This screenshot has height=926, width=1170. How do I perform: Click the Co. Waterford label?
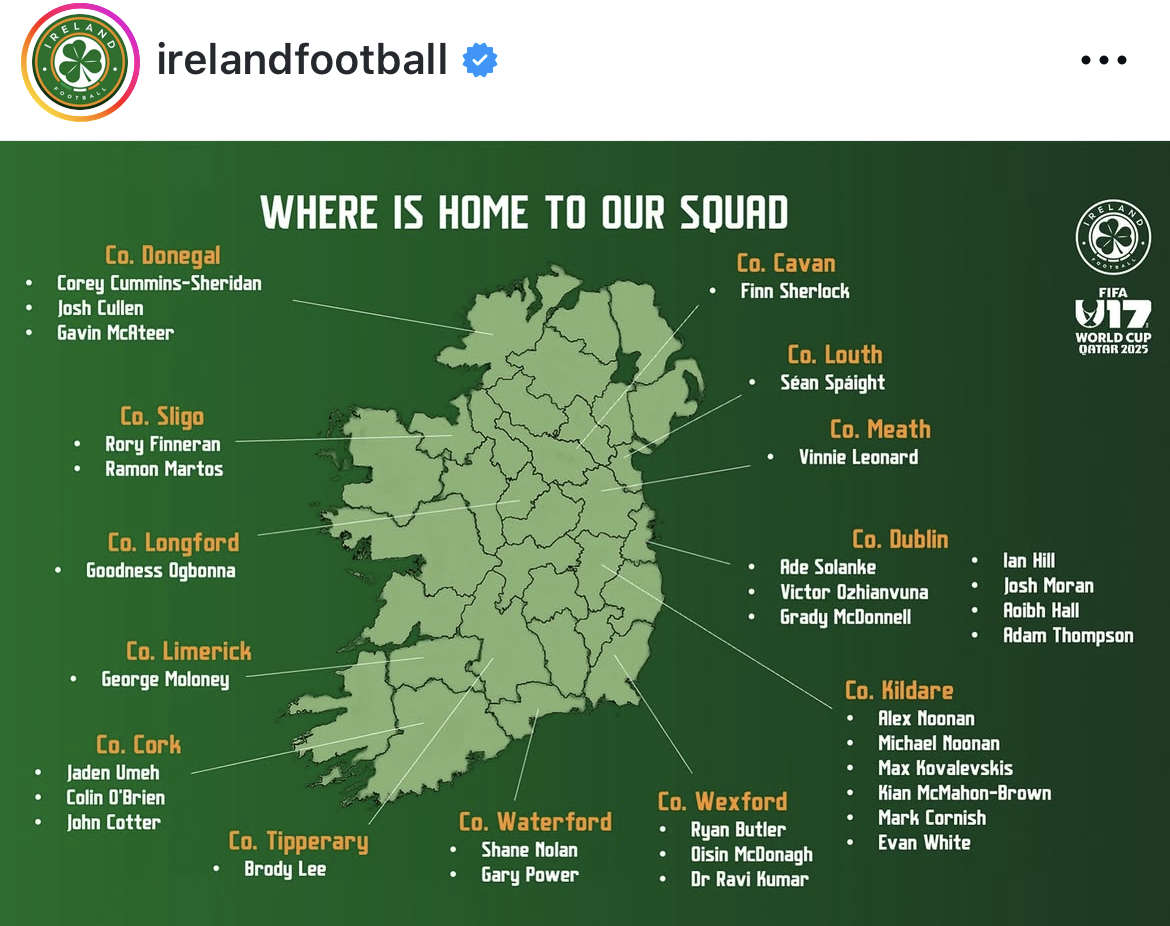tap(535, 822)
